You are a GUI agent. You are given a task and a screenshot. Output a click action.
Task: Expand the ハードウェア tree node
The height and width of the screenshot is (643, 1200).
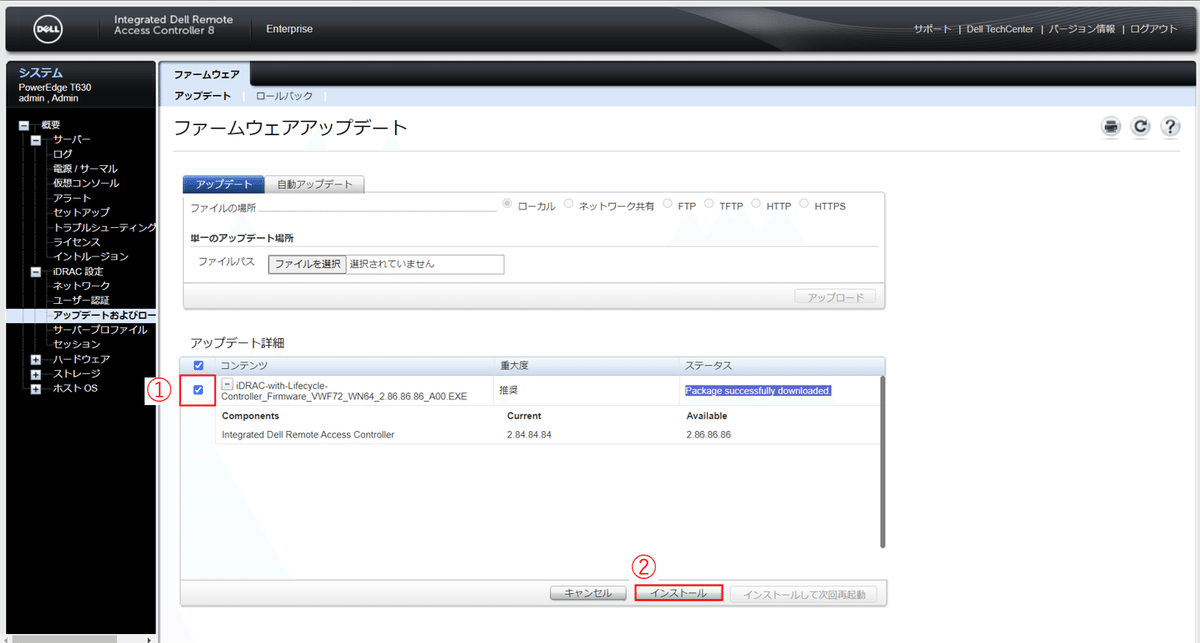point(36,360)
